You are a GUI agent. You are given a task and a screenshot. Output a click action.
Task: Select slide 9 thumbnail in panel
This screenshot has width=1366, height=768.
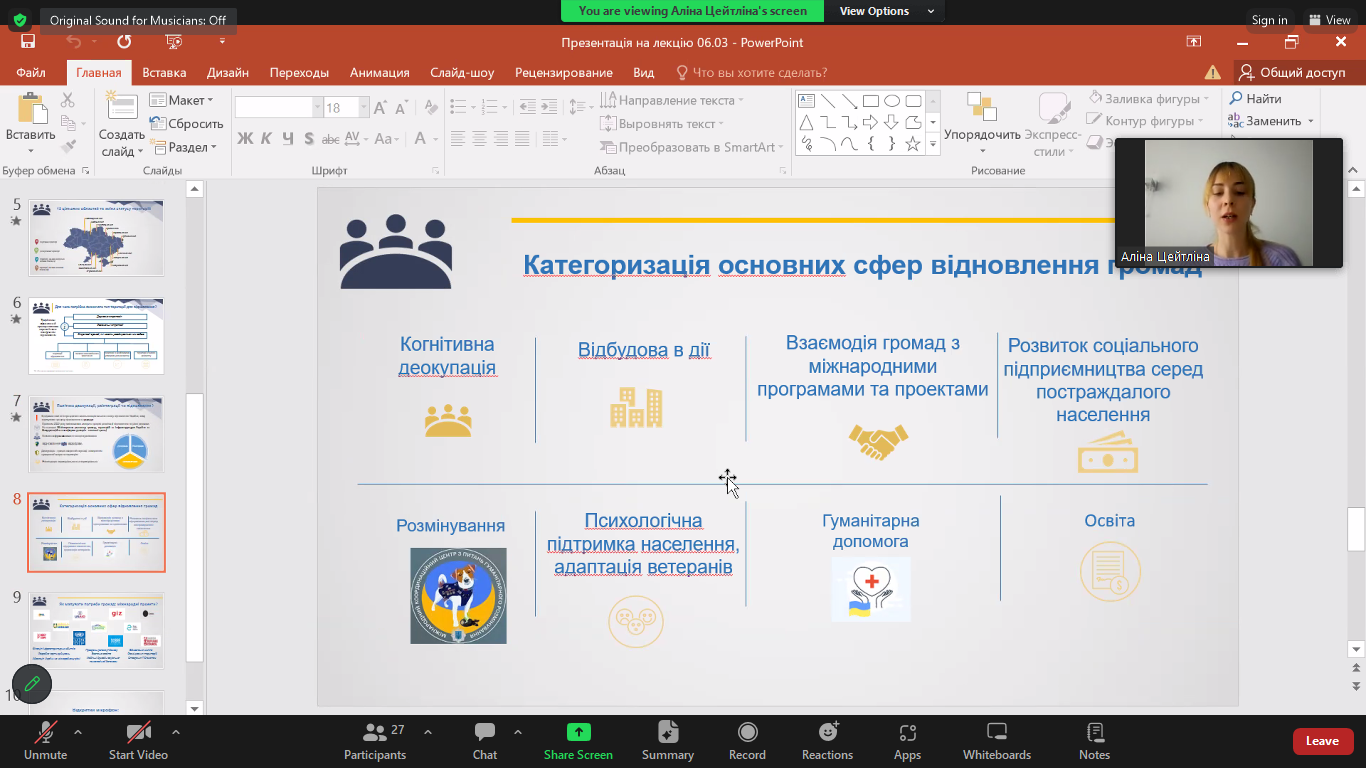coord(97,630)
